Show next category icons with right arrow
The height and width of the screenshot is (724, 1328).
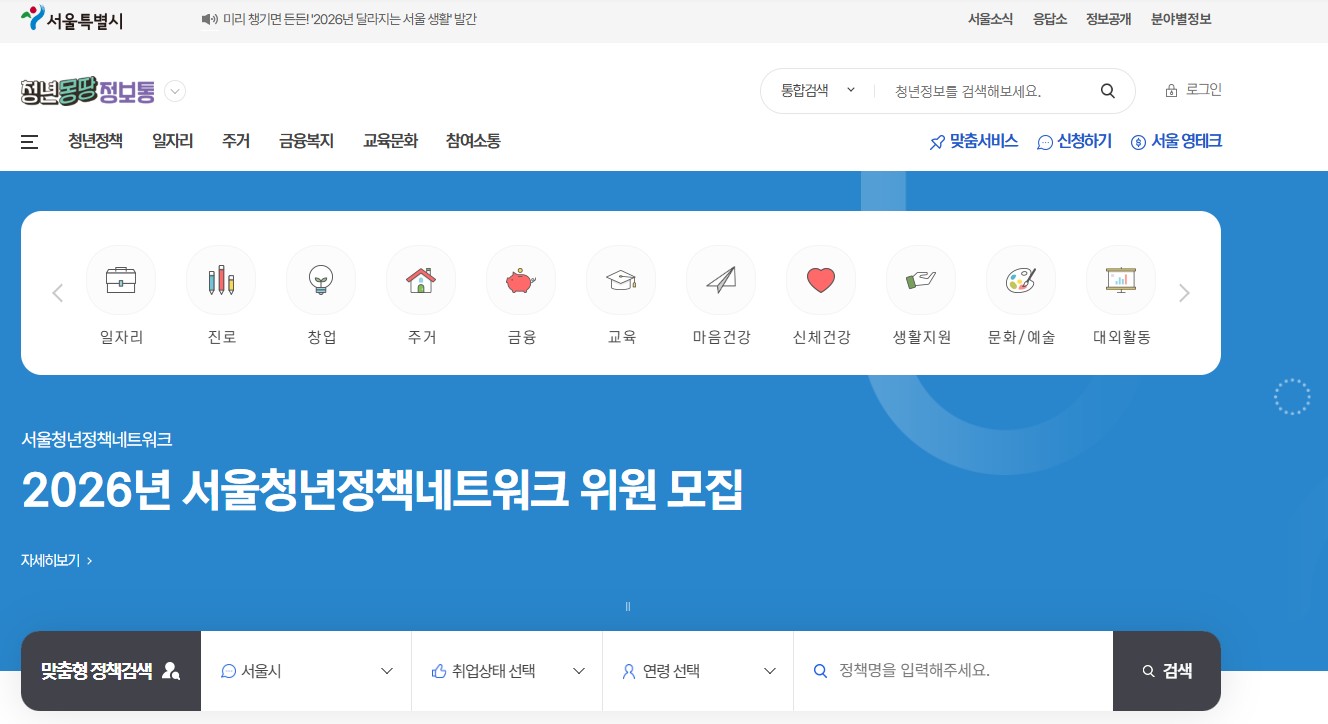tap(1185, 293)
